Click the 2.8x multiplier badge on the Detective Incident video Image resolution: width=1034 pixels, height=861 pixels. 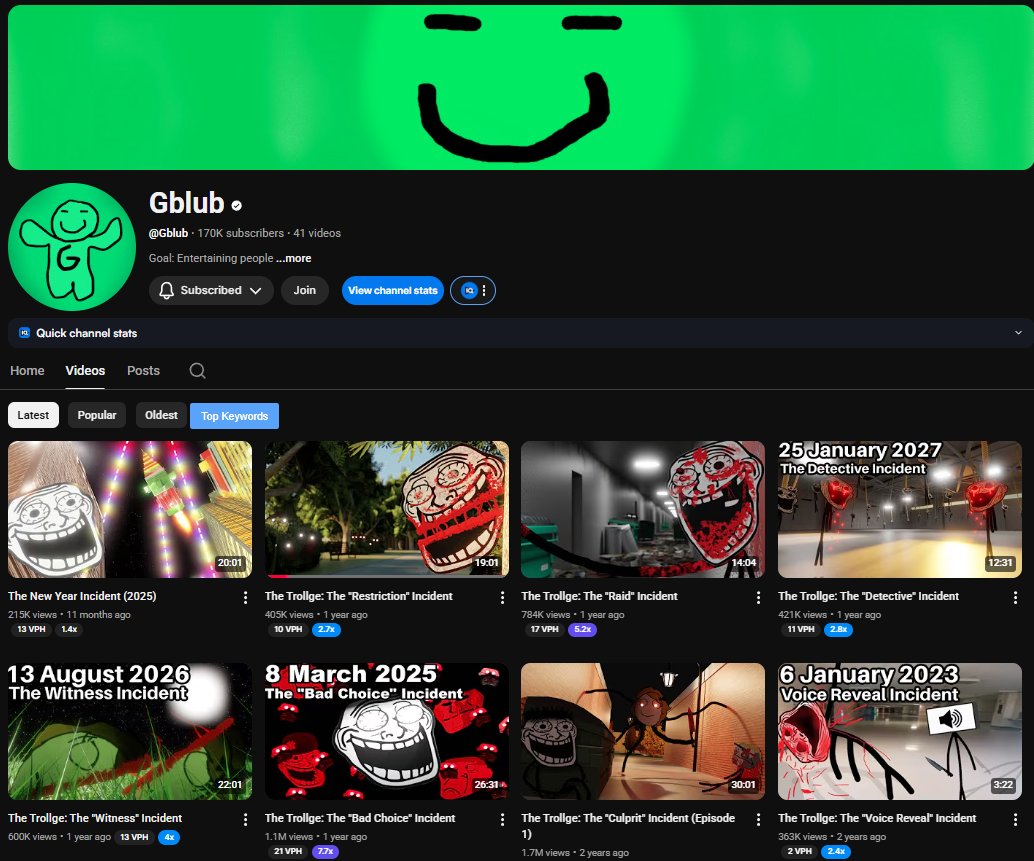(838, 629)
